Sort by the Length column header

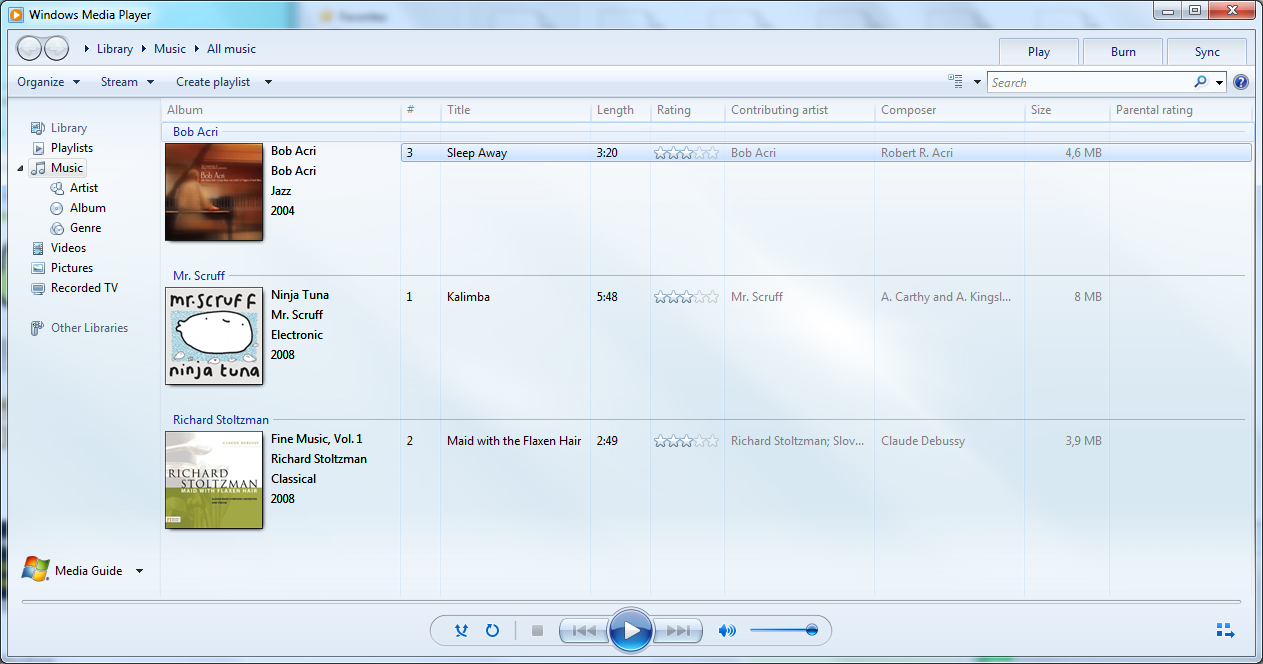pos(620,110)
